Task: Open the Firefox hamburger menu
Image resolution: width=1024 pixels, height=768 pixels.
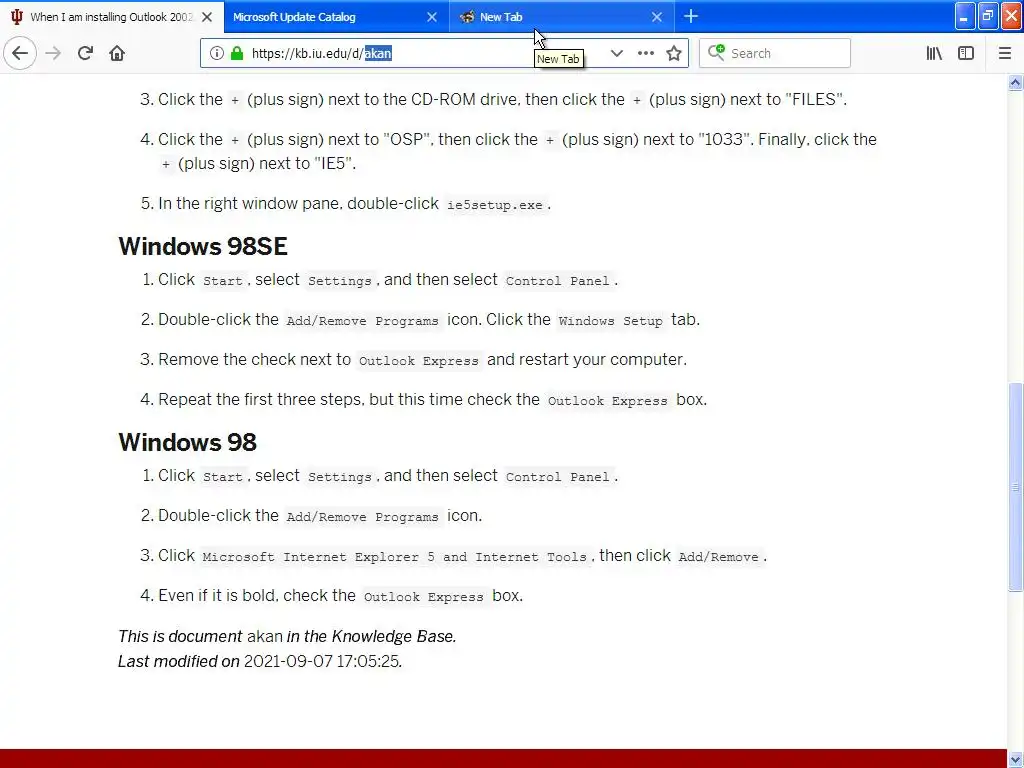Action: pos(1004,54)
